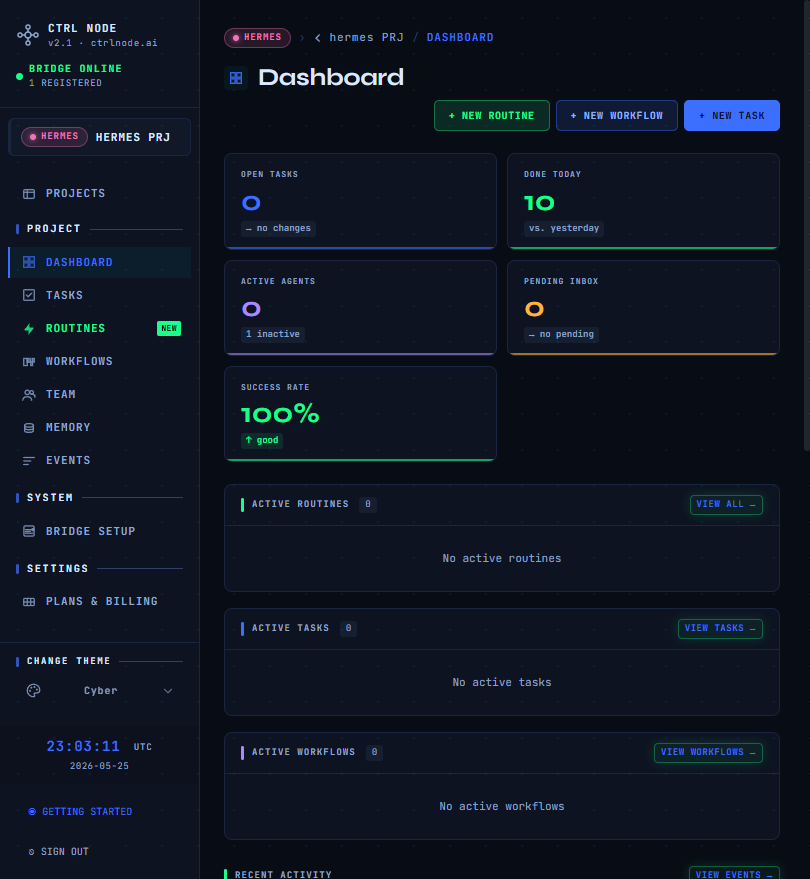The image size is (810, 879).
Task: Click the 'no pending' inbox tag
Action: (561, 334)
